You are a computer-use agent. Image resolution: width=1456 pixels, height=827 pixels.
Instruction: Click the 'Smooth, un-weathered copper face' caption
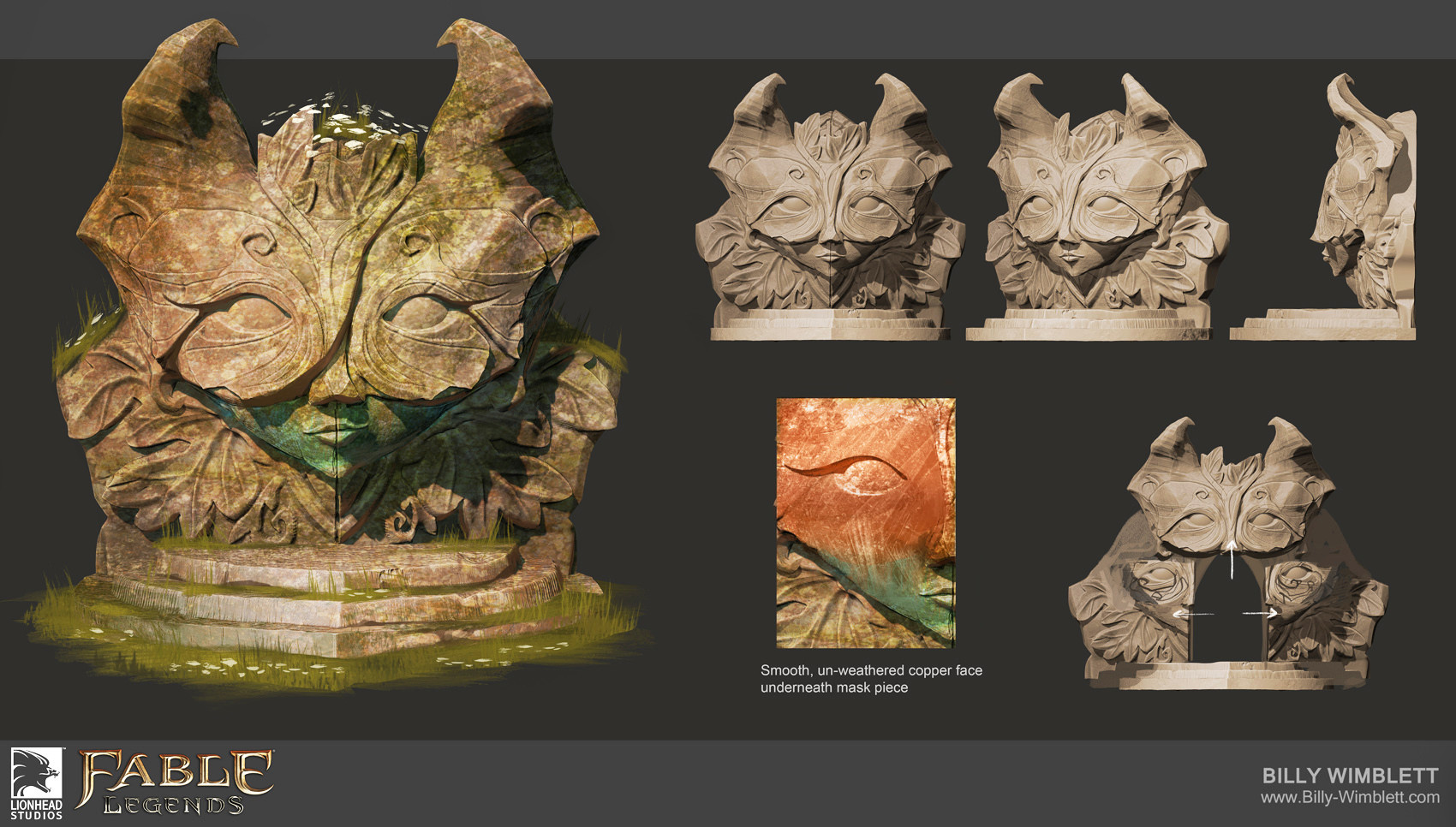[x=871, y=679]
